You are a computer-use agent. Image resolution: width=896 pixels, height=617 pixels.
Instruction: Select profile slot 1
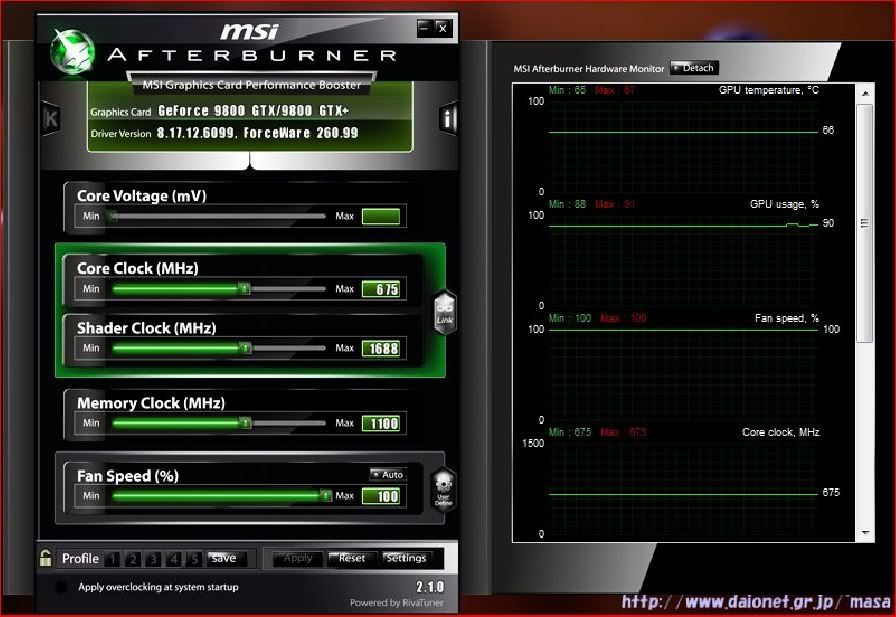[x=113, y=559]
